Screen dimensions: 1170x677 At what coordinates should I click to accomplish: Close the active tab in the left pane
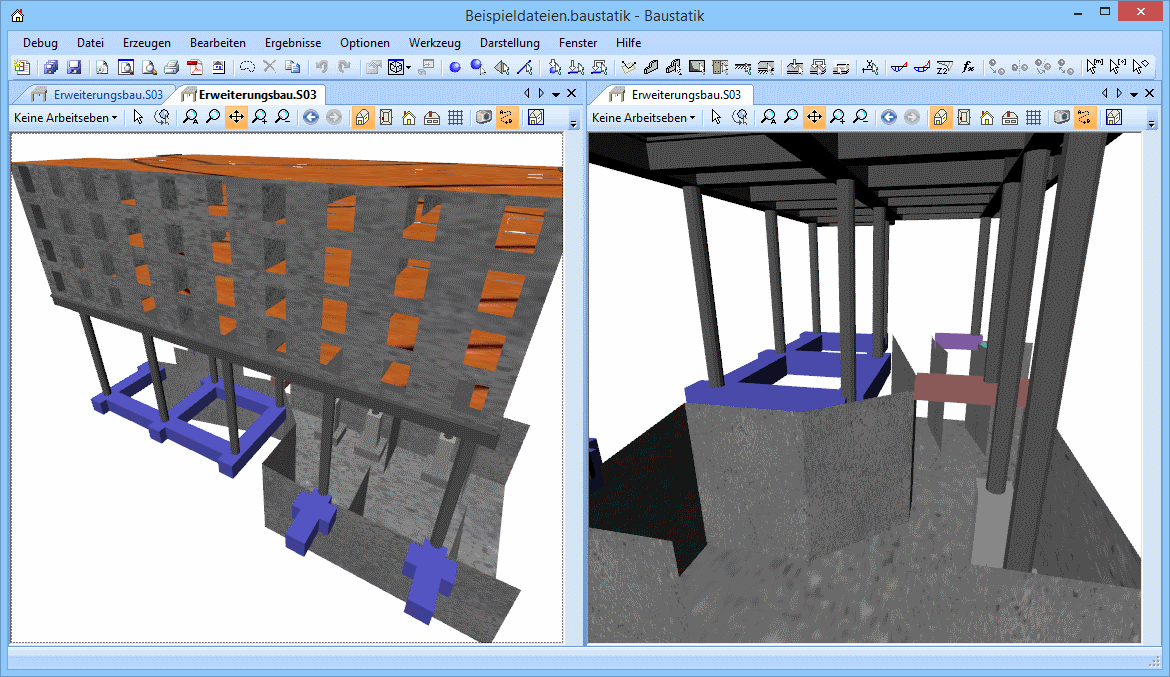coord(572,93)
